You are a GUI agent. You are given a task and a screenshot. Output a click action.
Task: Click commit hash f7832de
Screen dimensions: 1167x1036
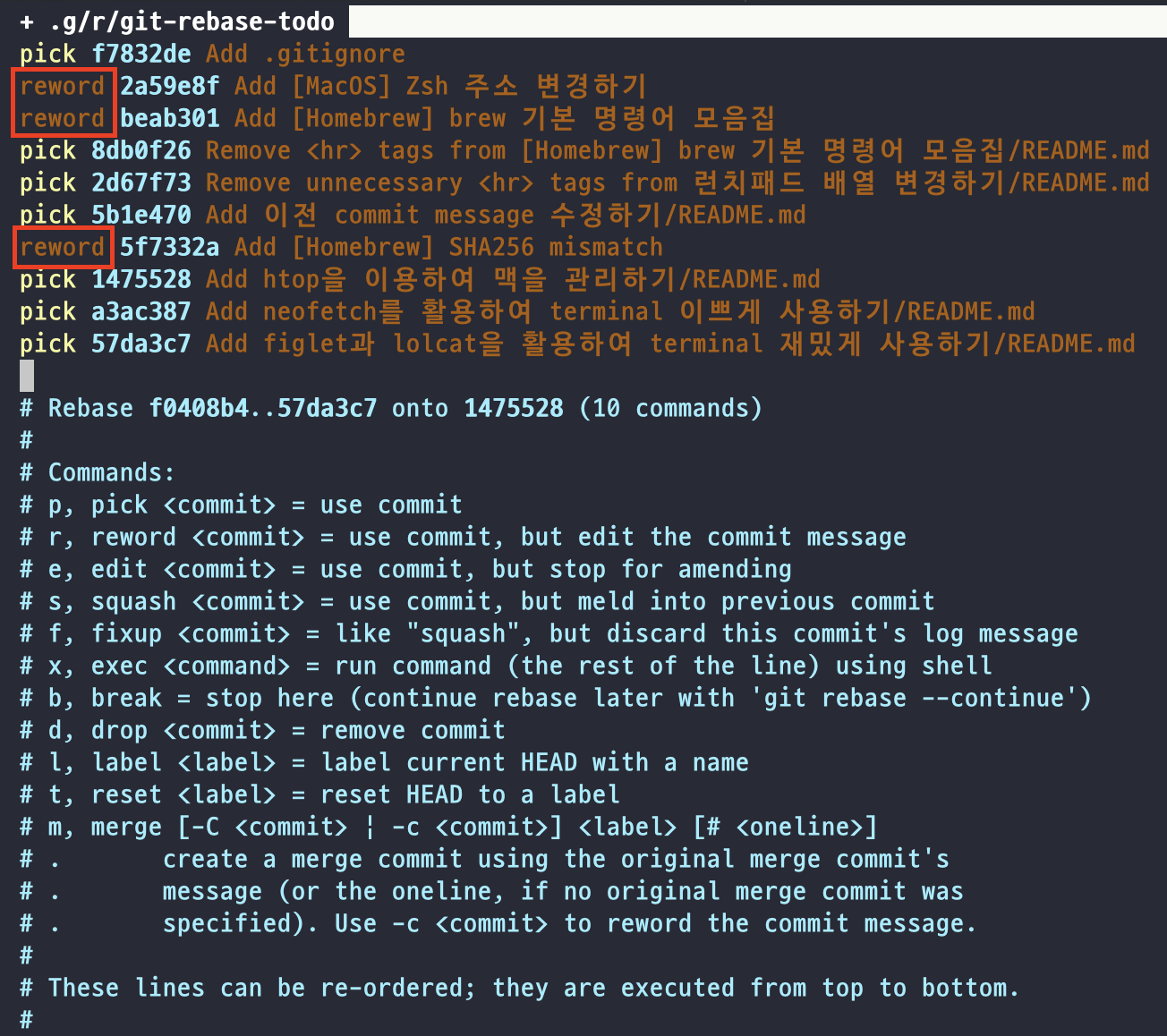click(141, 54)
